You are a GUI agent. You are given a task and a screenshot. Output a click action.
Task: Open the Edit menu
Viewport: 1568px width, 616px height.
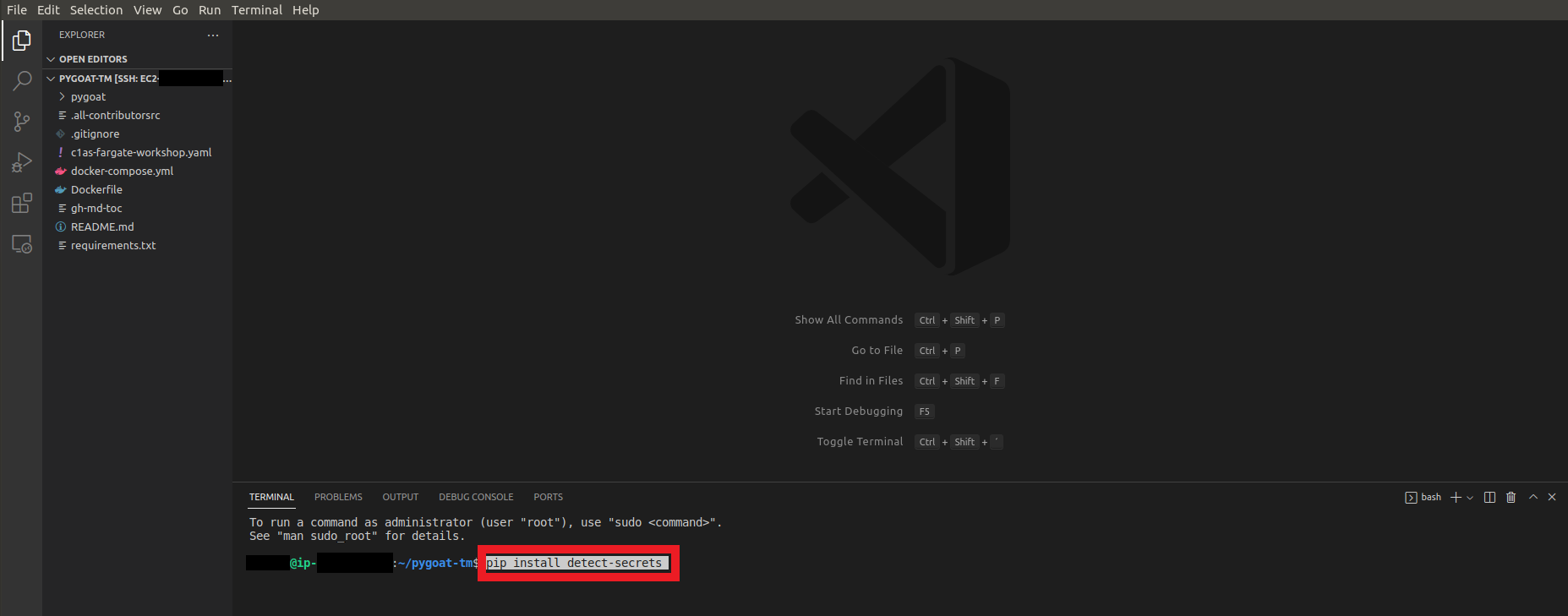(48, 10)
